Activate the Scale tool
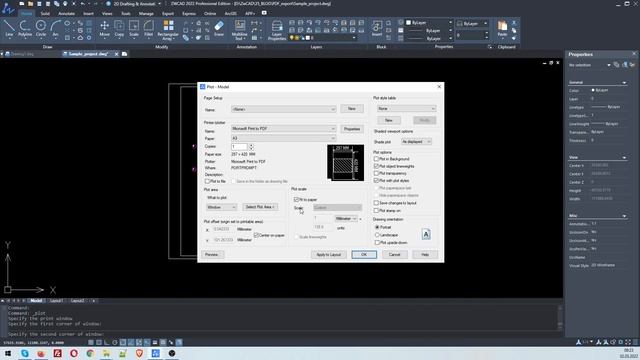 coord(134,29)
